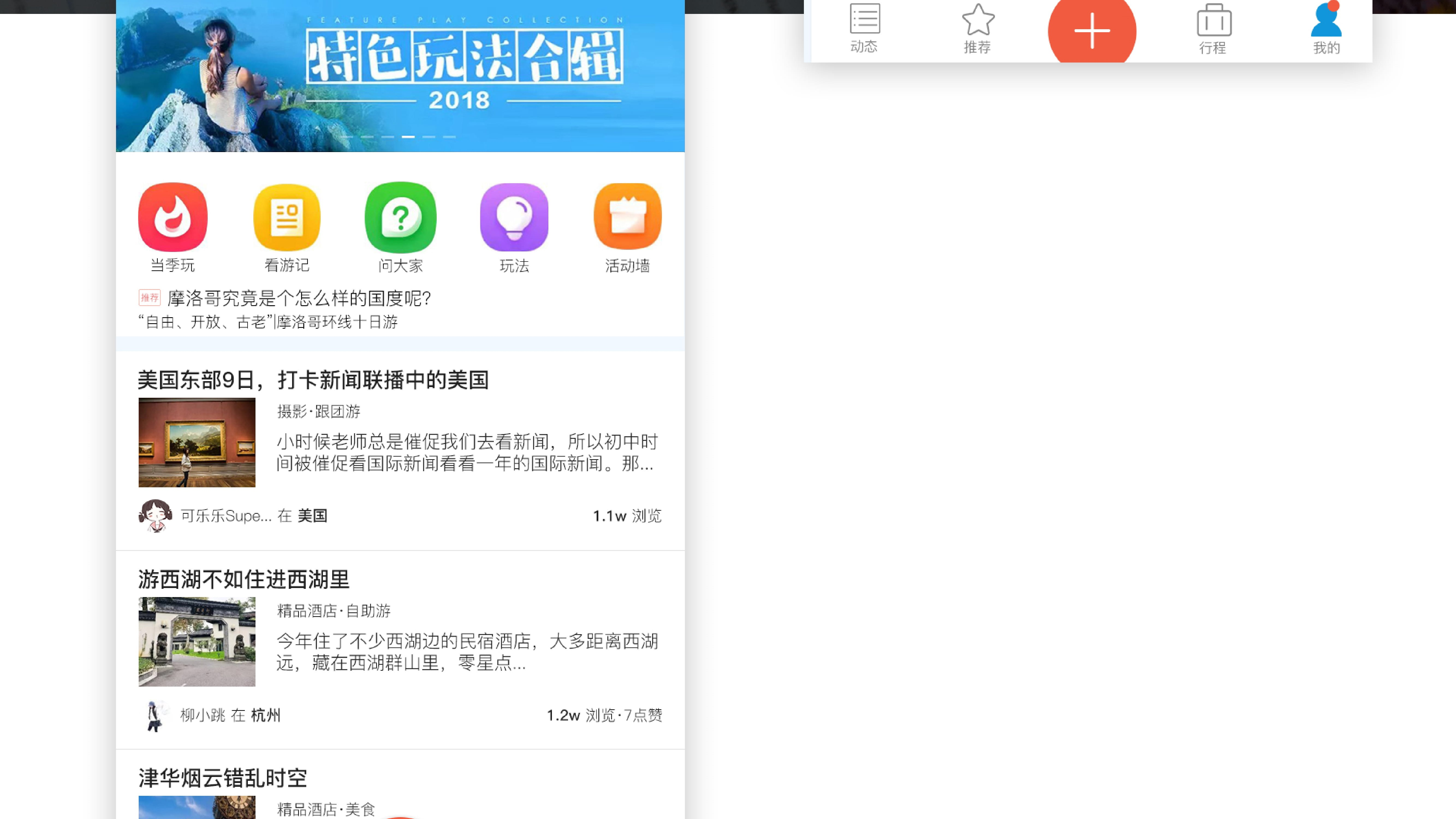Select the highlighted banner page indicator

tap(408, 137)
